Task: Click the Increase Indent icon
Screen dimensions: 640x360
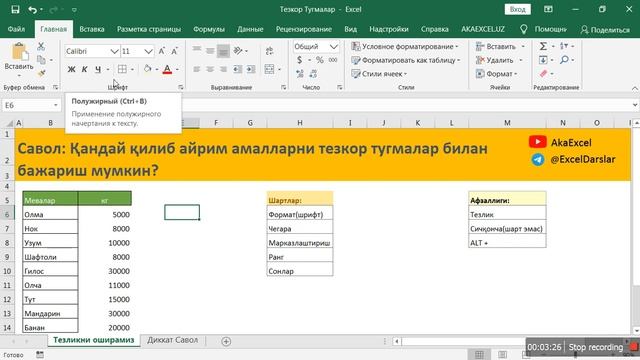Action: click(251, 69)
